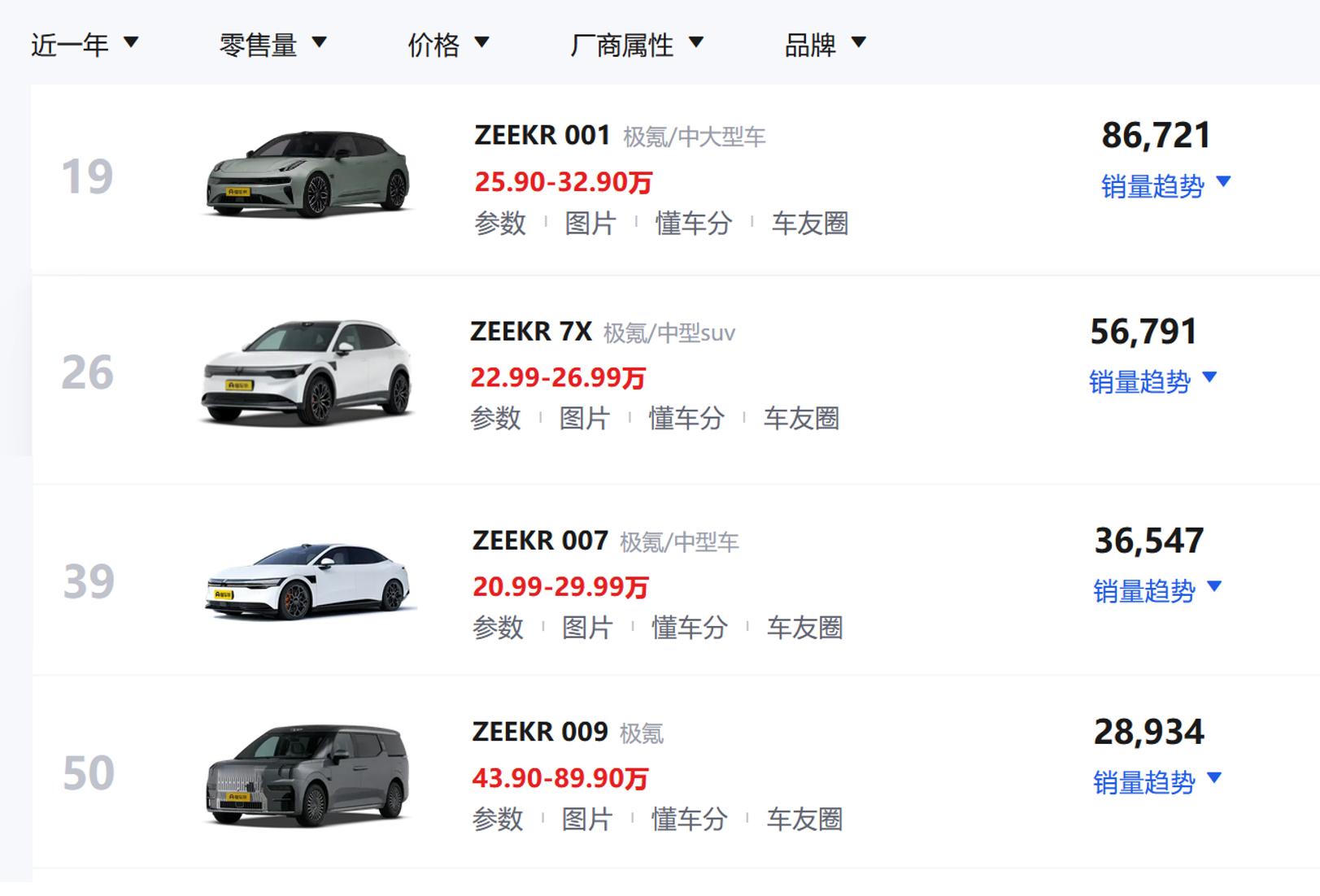View 图片 for ZEEKR 7X
Image resolution: width=1320 pixels, height=896 pixels.
coord(585,419)
